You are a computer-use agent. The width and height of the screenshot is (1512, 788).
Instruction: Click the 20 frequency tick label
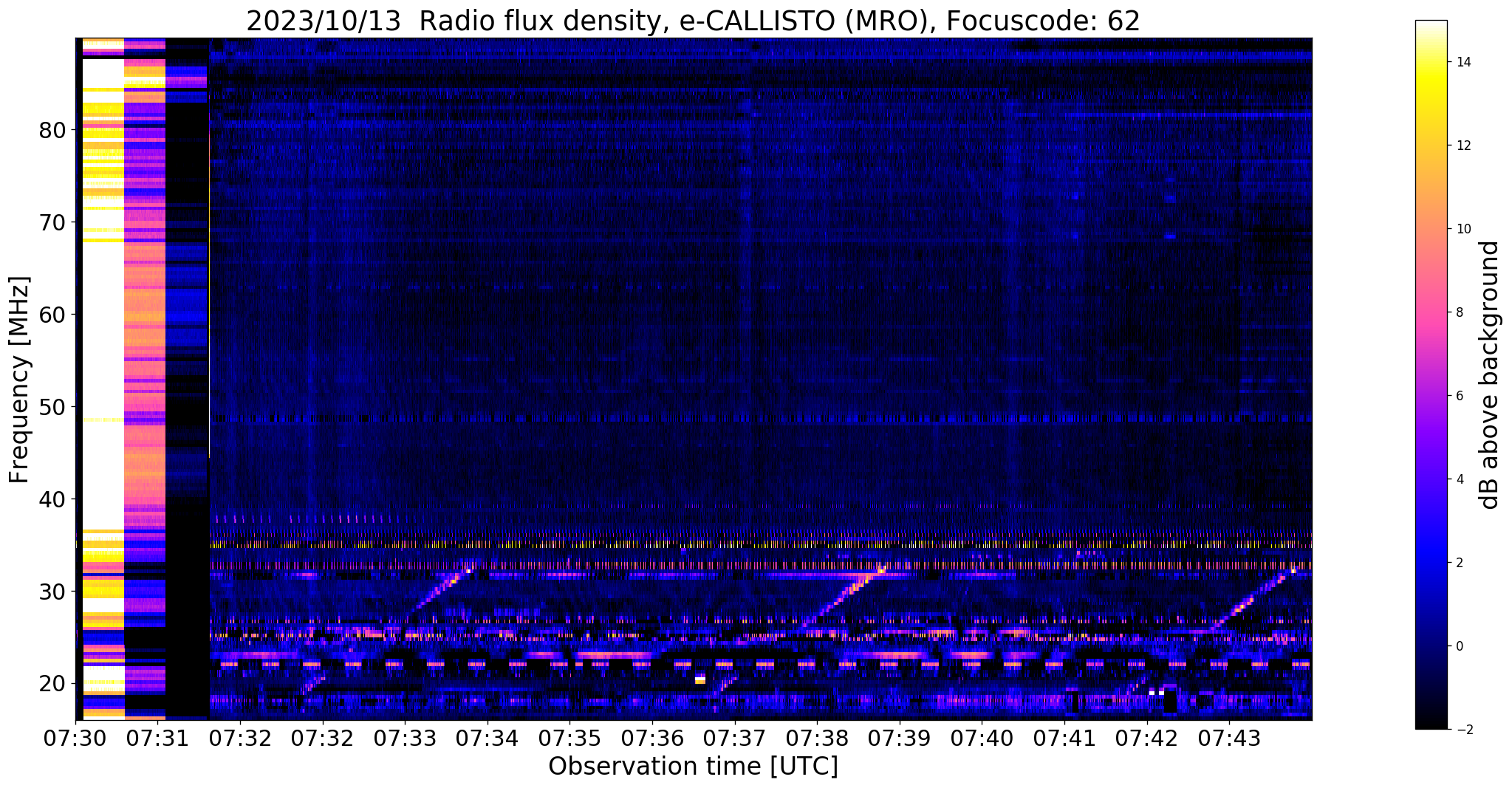click(x=52, y=684)
